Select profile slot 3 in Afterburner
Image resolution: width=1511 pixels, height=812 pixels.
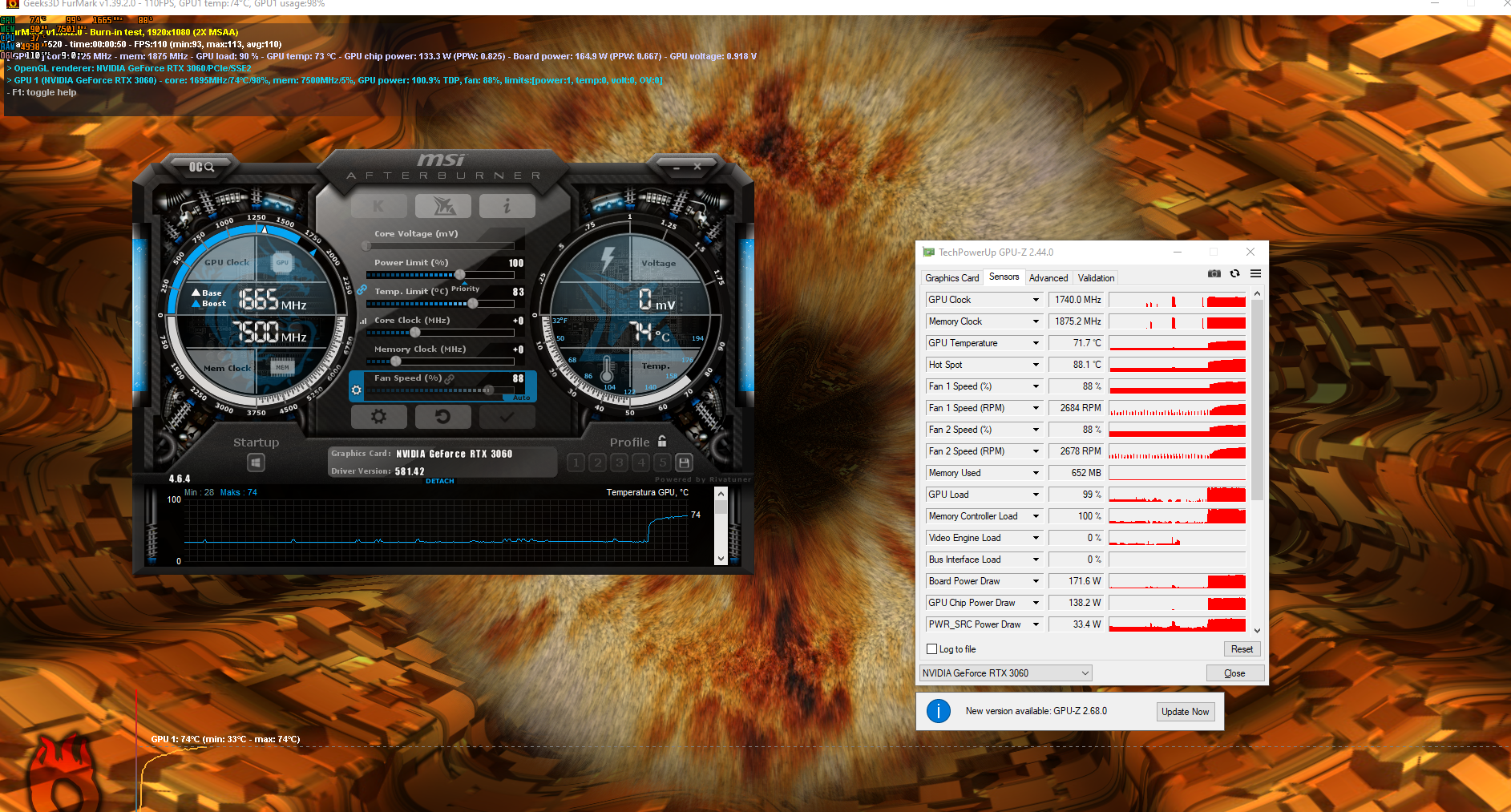619,463
